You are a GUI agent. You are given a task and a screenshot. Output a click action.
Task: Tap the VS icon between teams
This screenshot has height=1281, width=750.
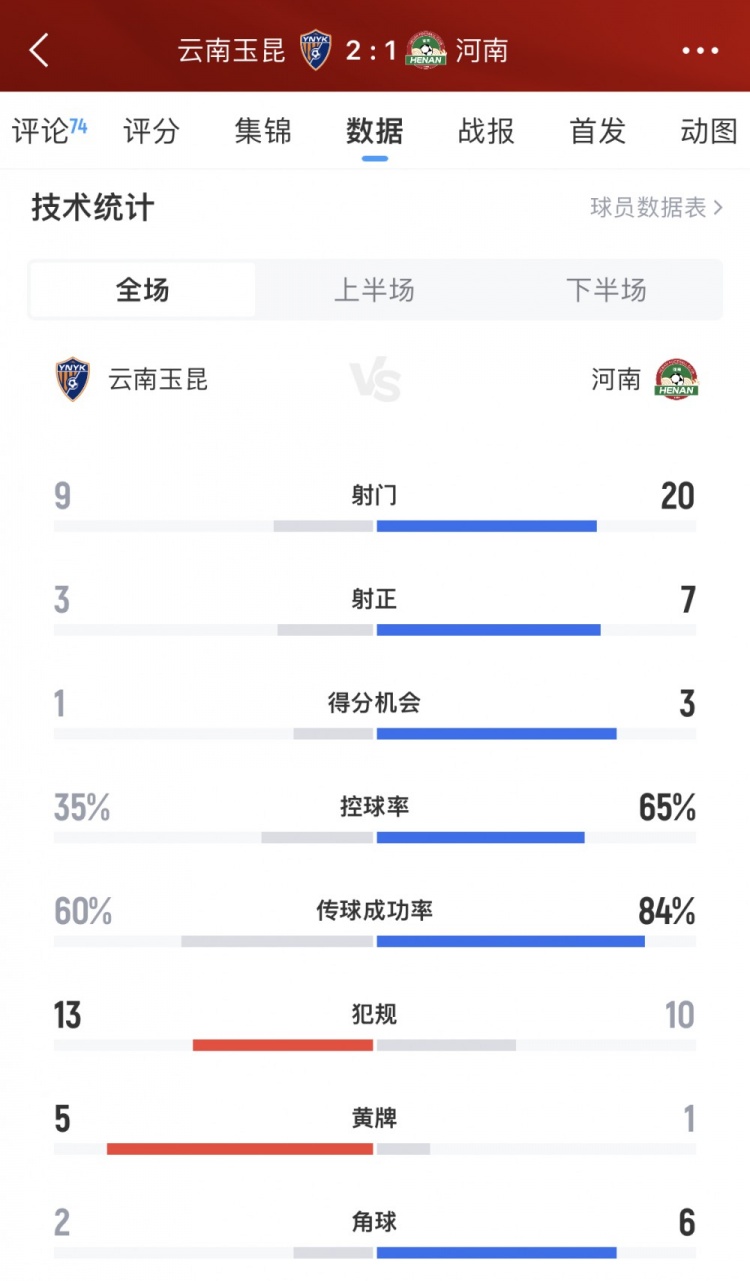coord(375,381)
